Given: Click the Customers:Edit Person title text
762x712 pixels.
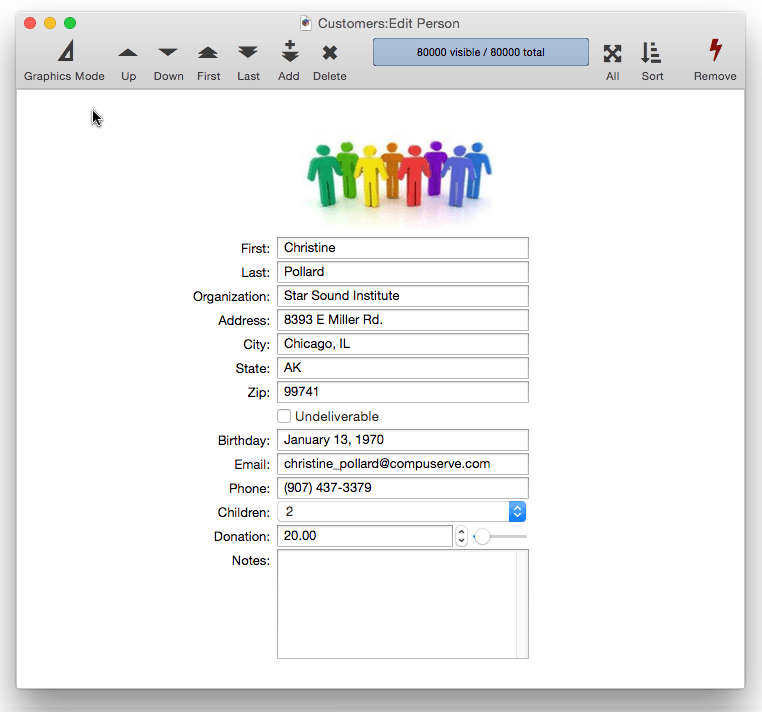Looking at the screenshot, I should 388,23.
